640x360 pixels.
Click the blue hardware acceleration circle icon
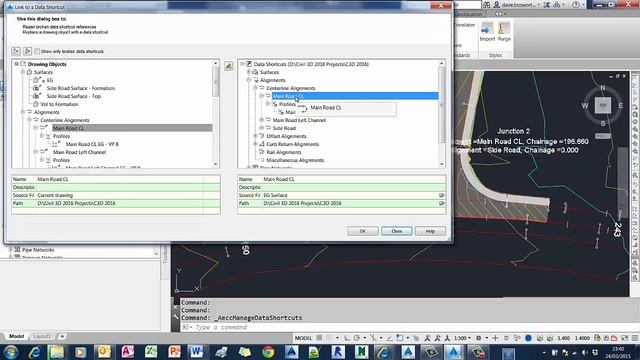pyautogui.click(x=528, y=338)
